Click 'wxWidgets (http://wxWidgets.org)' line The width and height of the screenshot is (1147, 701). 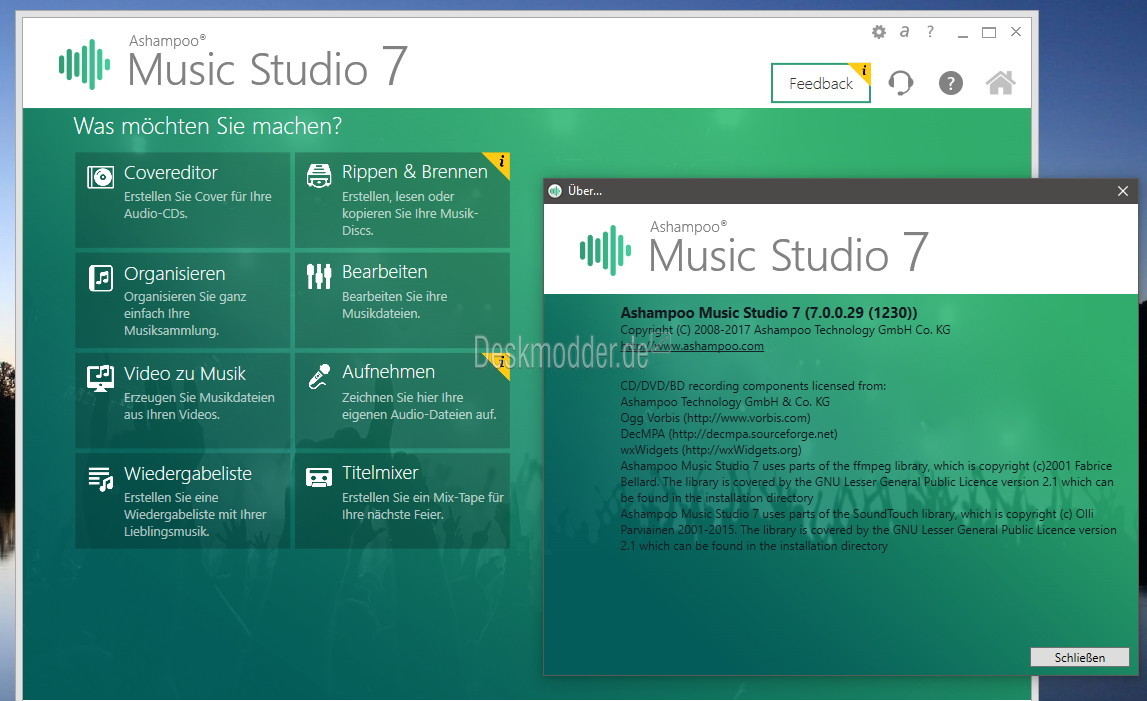711,450
